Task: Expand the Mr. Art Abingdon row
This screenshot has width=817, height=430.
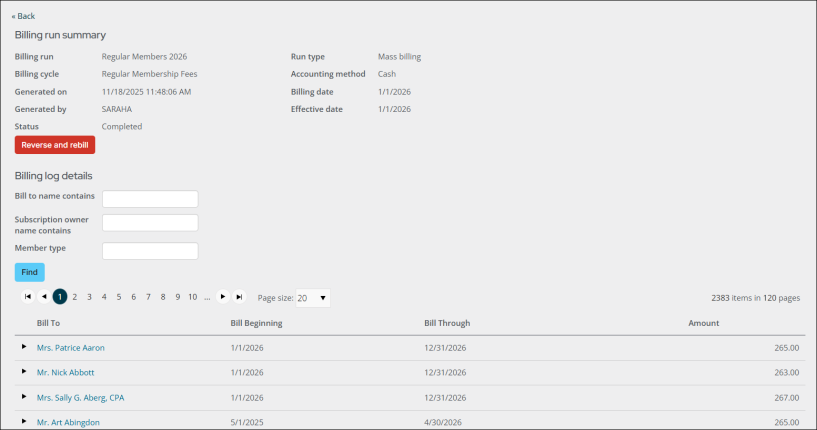Action: (24, 422)
